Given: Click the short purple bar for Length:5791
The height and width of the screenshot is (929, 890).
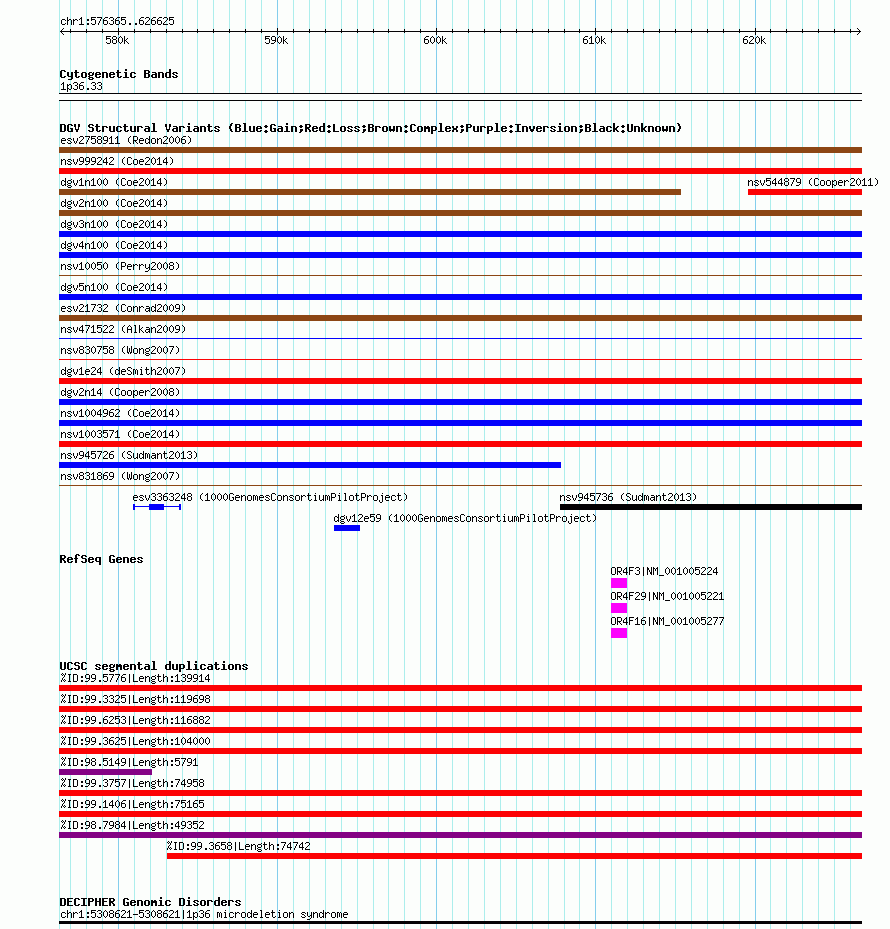Looking at the screenshot, I should point(105,772).
